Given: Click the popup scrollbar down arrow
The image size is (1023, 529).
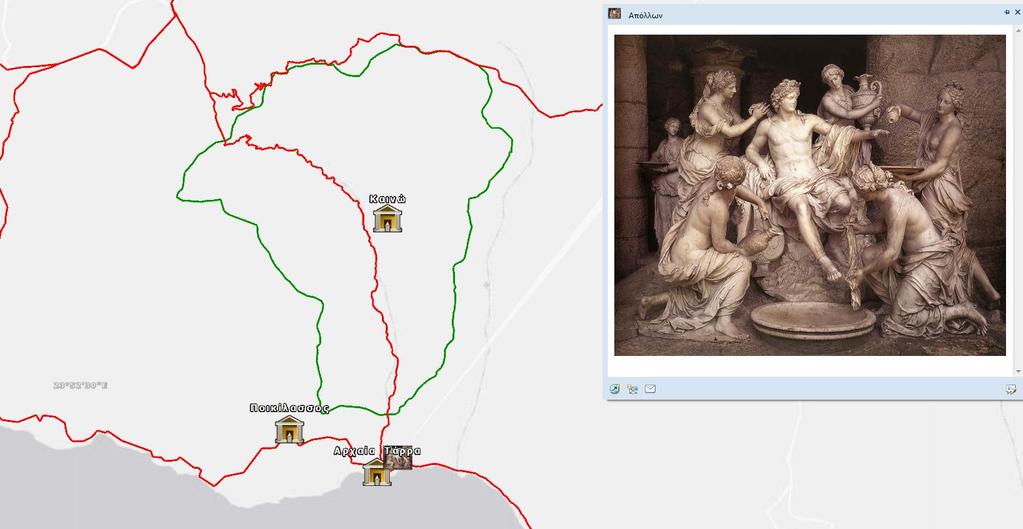Looking at the screenshot, I should click(1018, 372).
